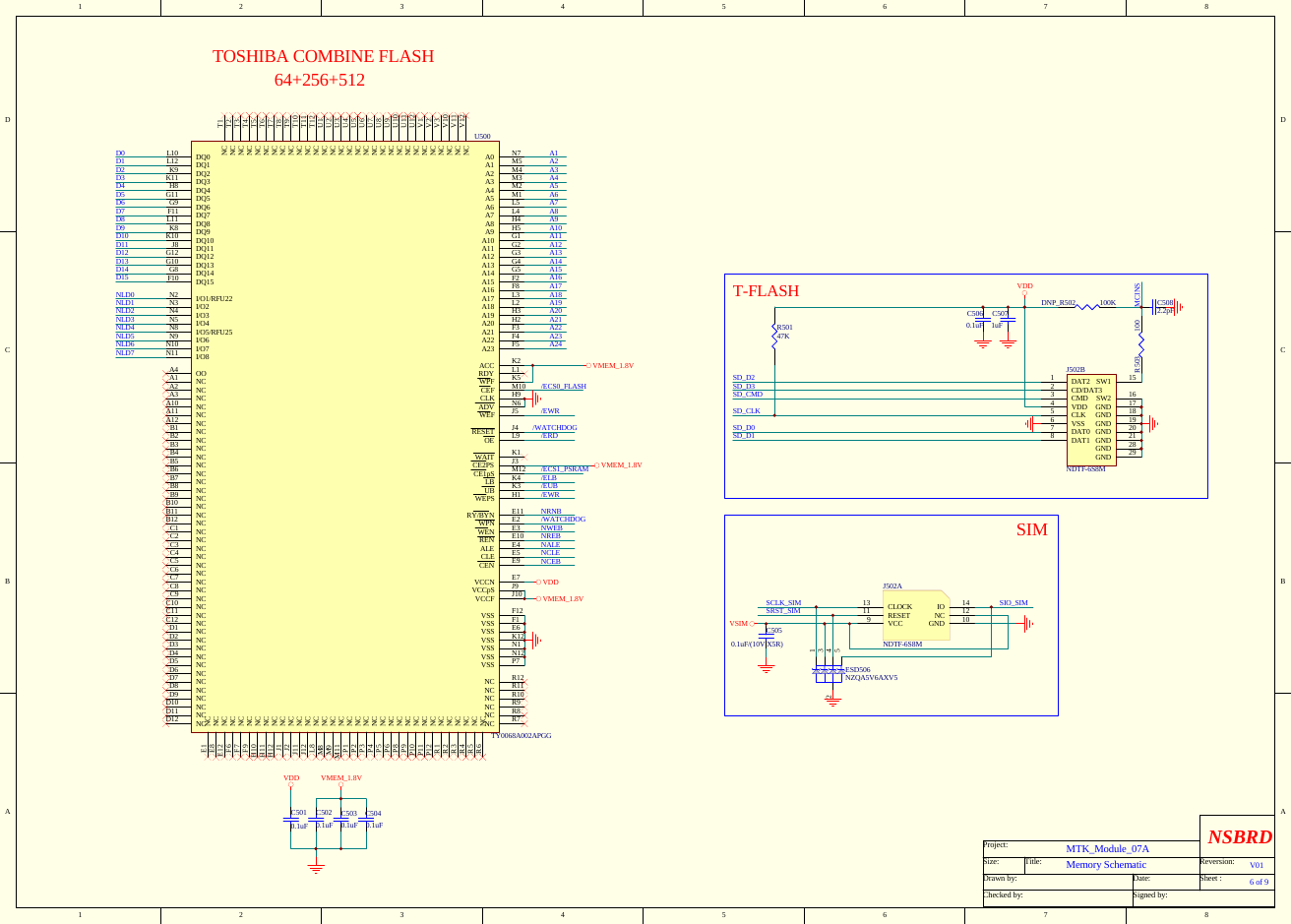Click the /WATCHDOG signal label
This screenshot has width=1291, height=924.
[x=553, y=428]
